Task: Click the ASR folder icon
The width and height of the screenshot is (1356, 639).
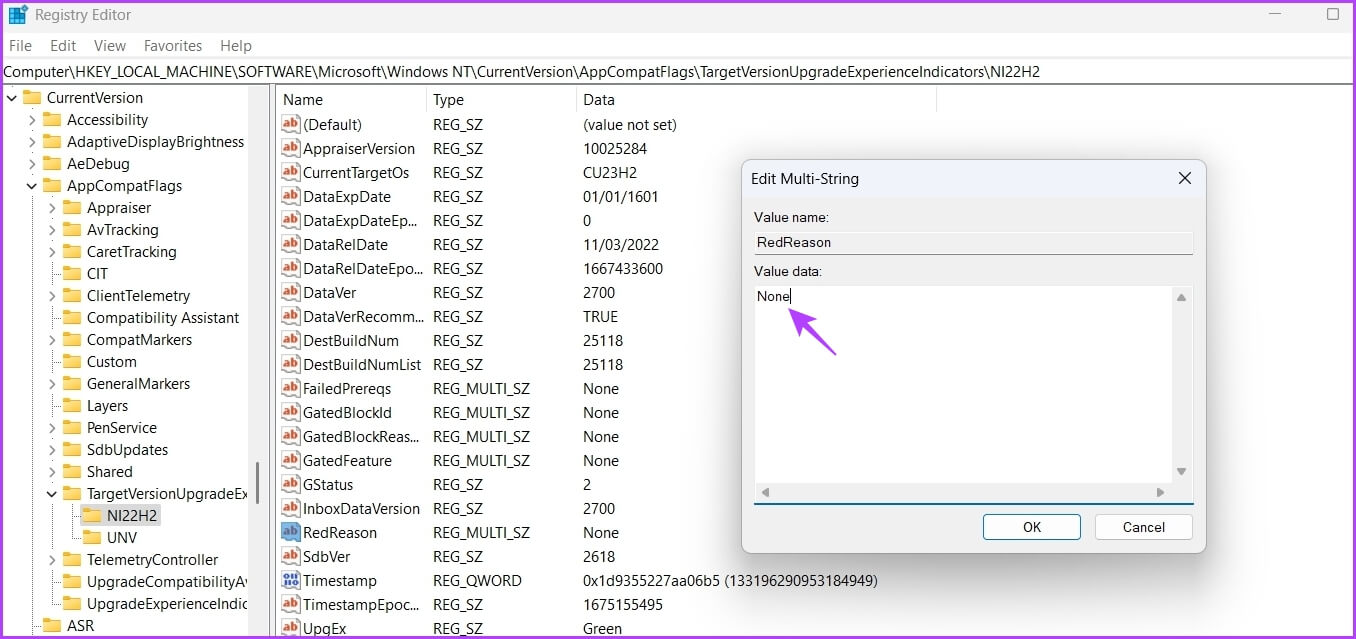Action: 51,626
